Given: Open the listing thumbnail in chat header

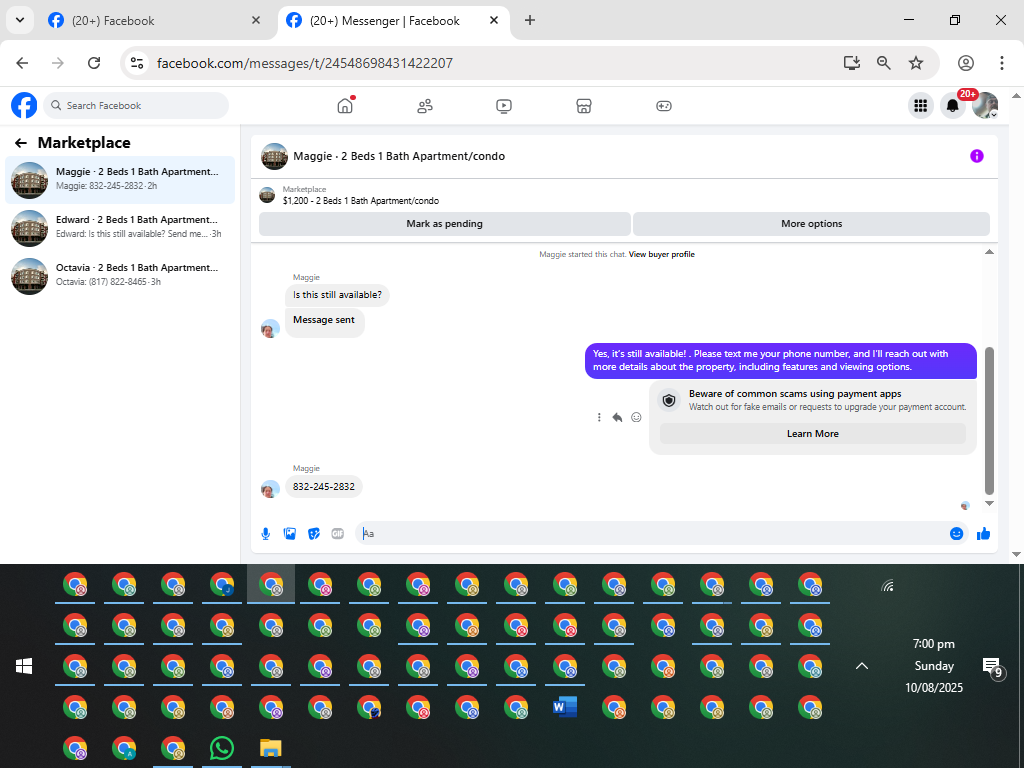Looking at the screenshot, I should [x=274, y=156].
